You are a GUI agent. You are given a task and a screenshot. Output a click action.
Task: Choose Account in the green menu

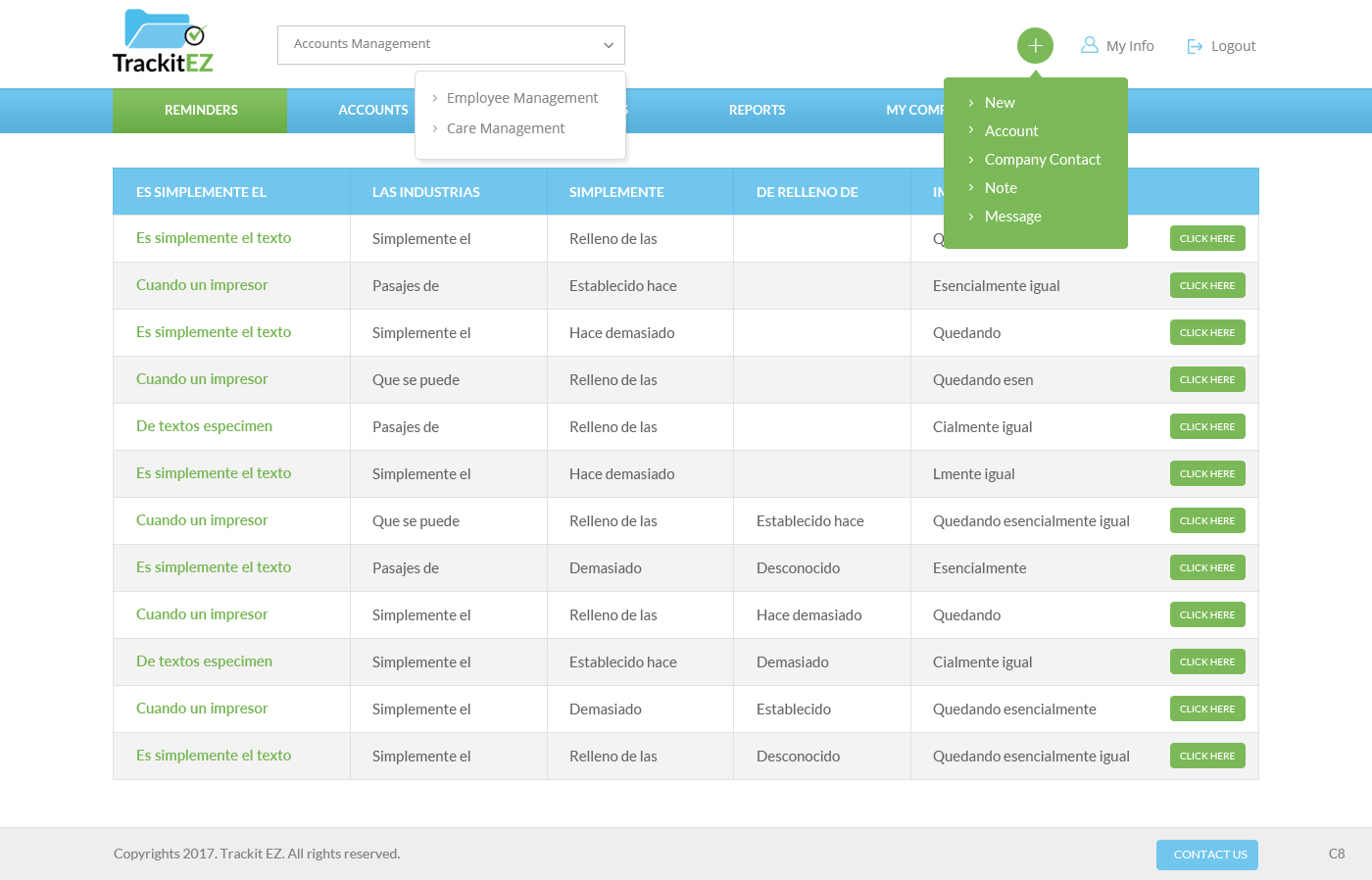coord(1010,131)
